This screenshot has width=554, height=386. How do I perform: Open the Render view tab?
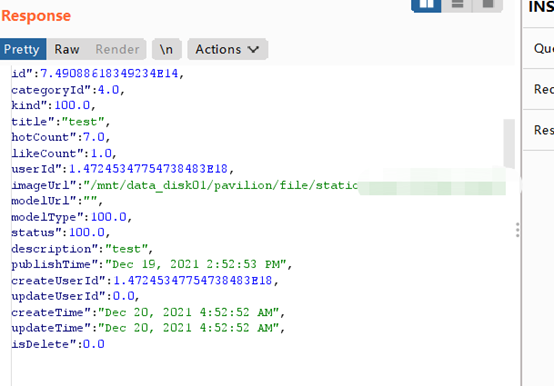pos(117,49)
